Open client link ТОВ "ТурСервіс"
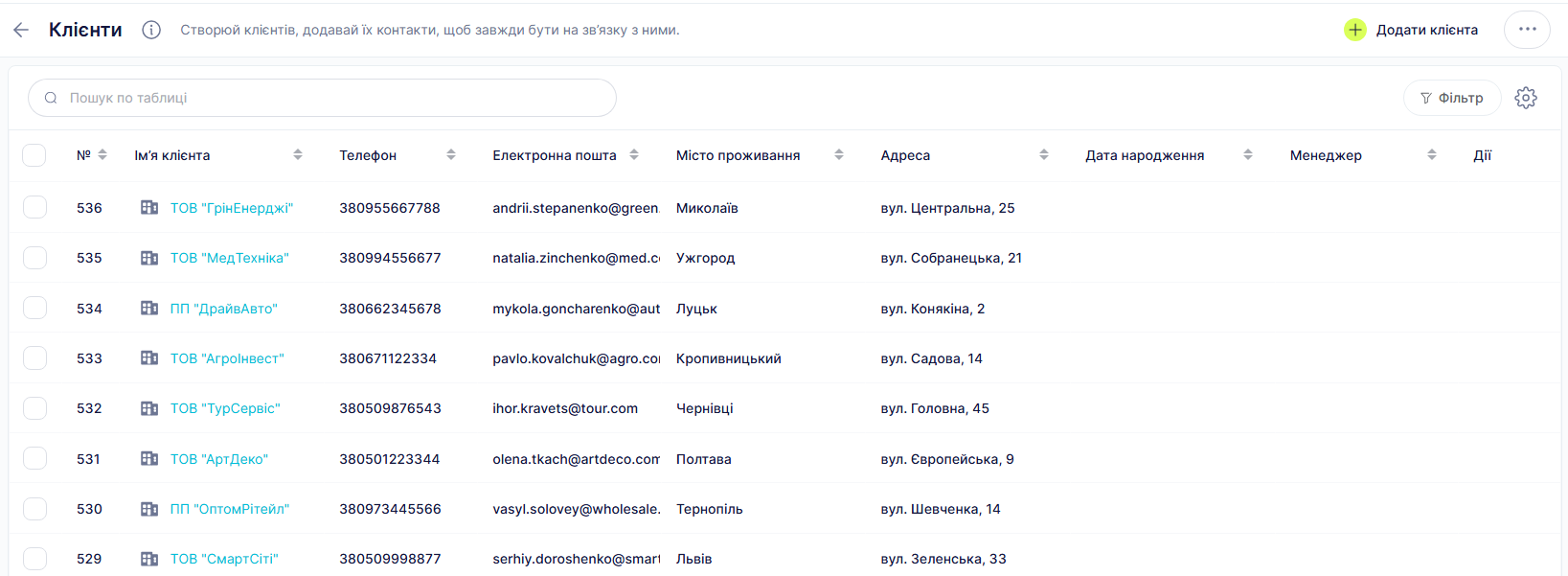 tap(225, 408)
